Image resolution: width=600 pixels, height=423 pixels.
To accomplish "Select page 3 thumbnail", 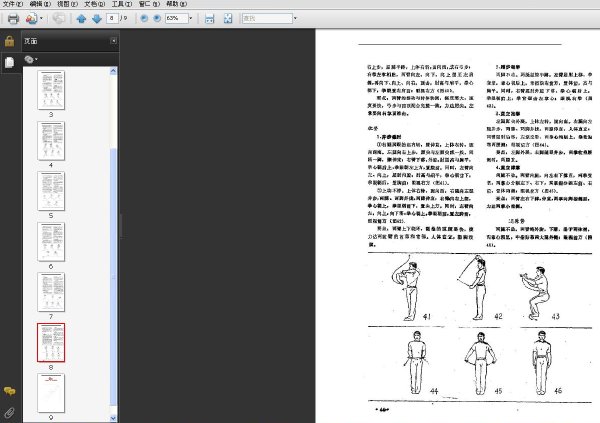I will 51,90.
